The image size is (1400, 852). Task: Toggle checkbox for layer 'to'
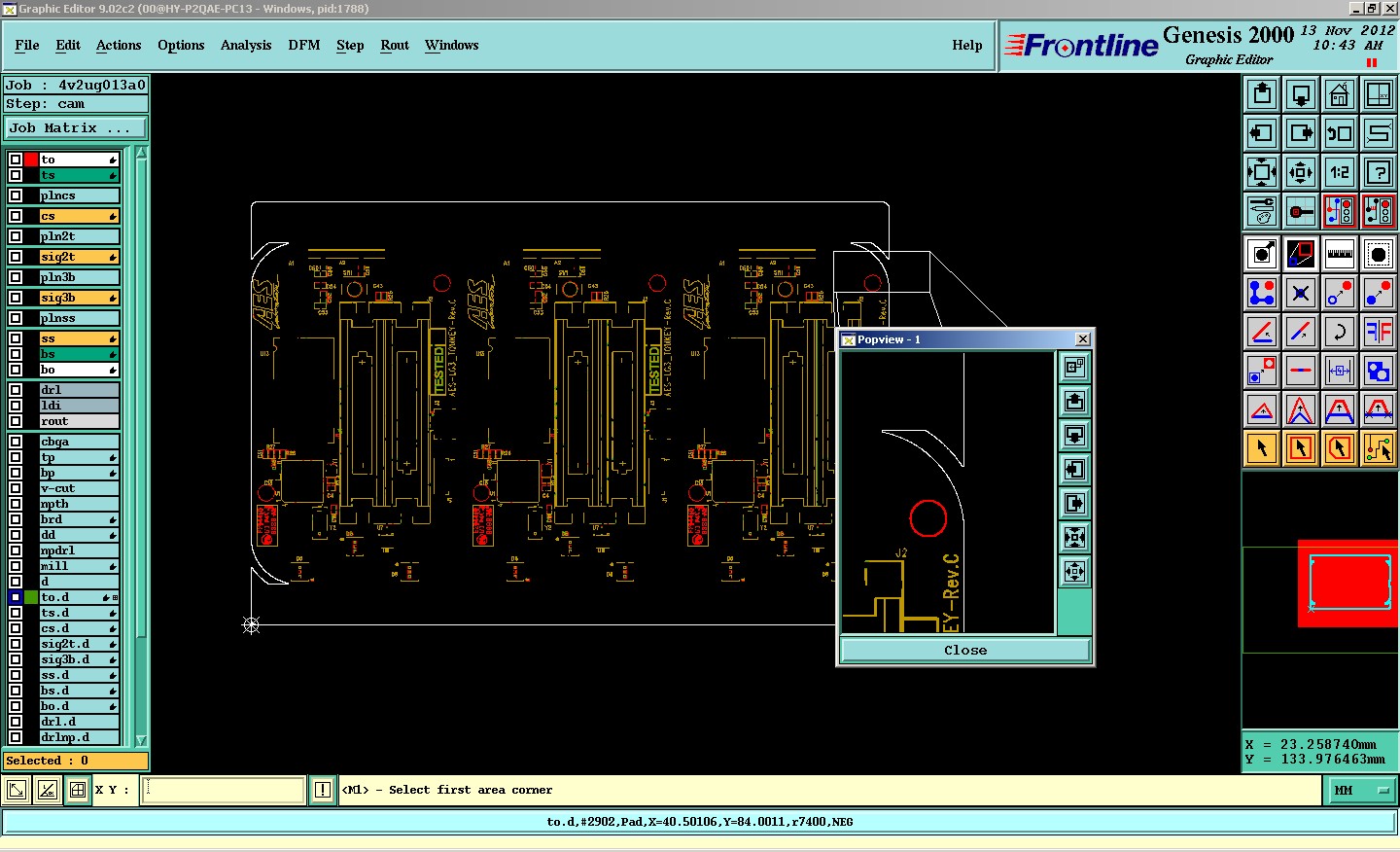pos(16,160)
